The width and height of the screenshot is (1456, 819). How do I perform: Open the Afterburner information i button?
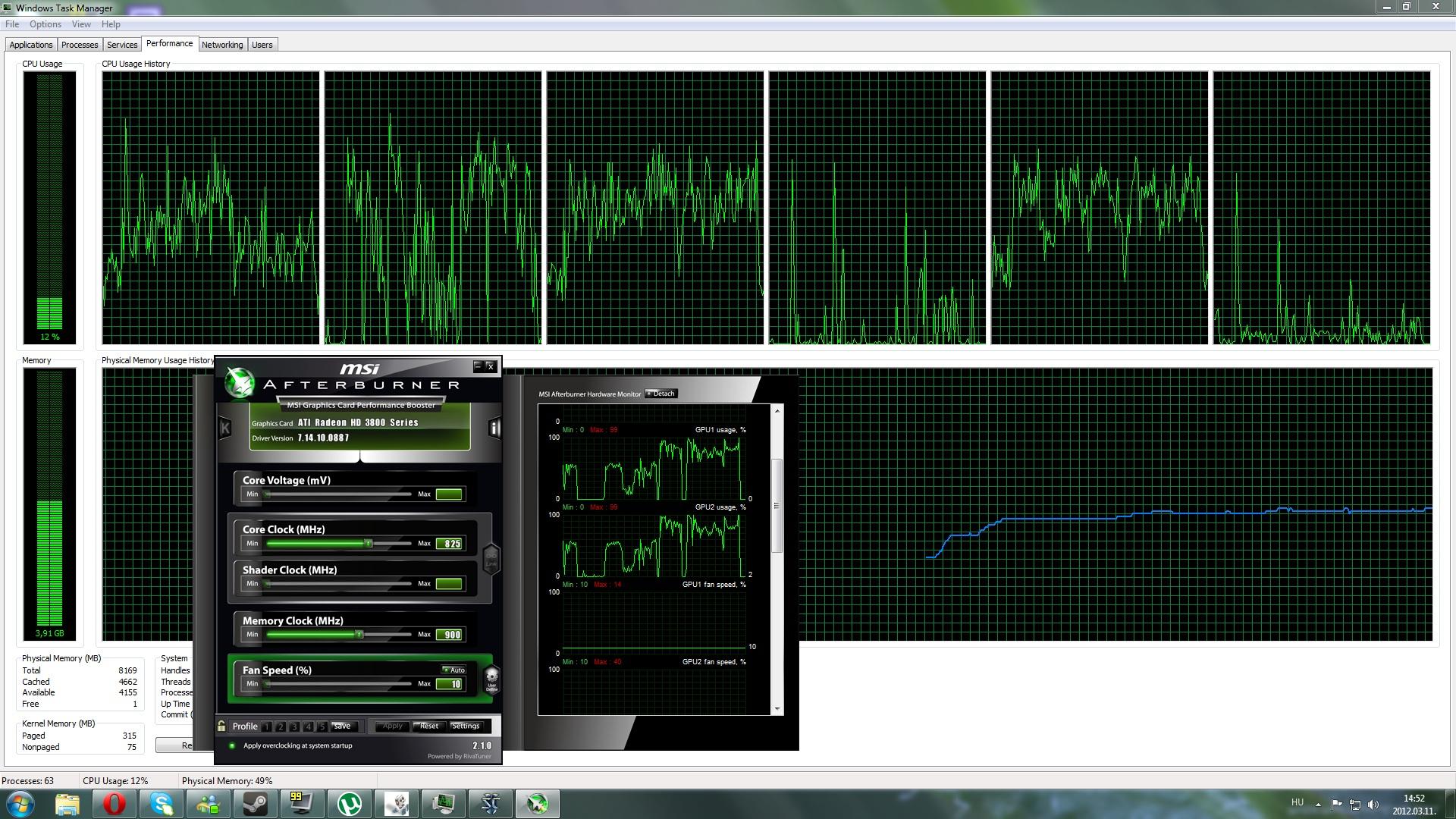(494, 428)
